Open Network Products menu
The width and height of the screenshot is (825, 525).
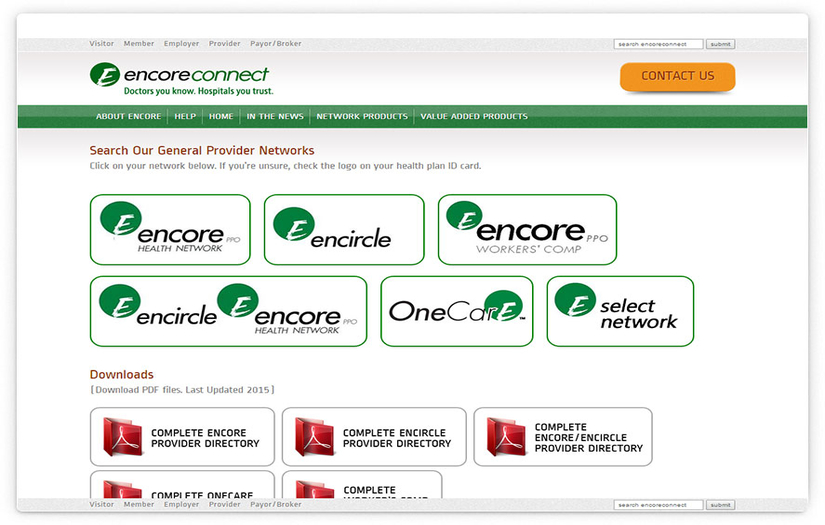(x=362, y=116)
